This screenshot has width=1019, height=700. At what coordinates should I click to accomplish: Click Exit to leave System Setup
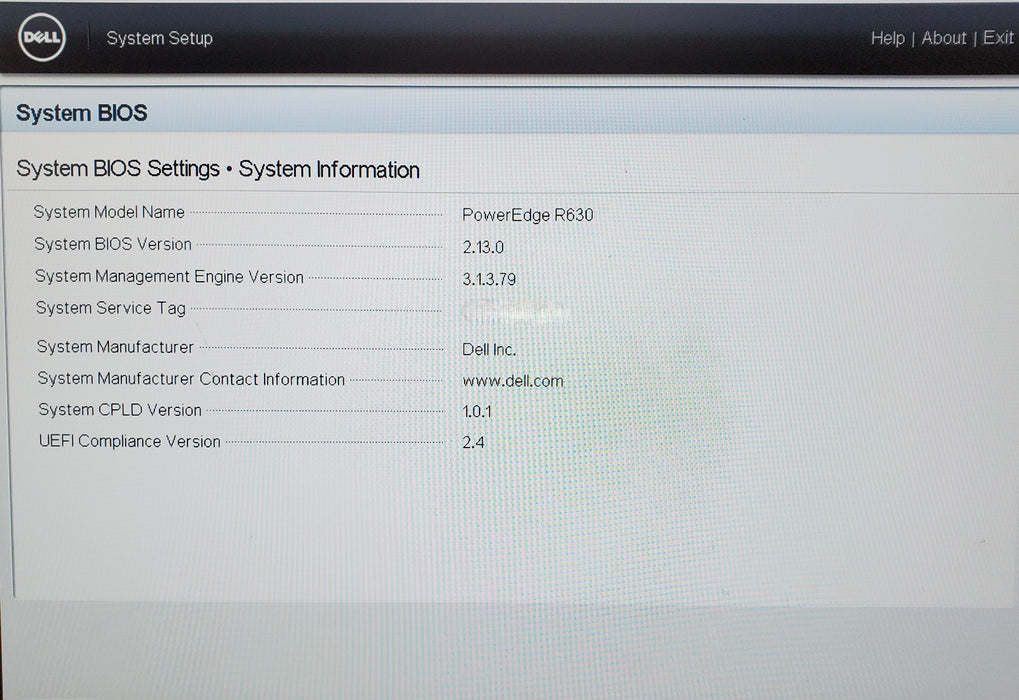coord(998,38)
